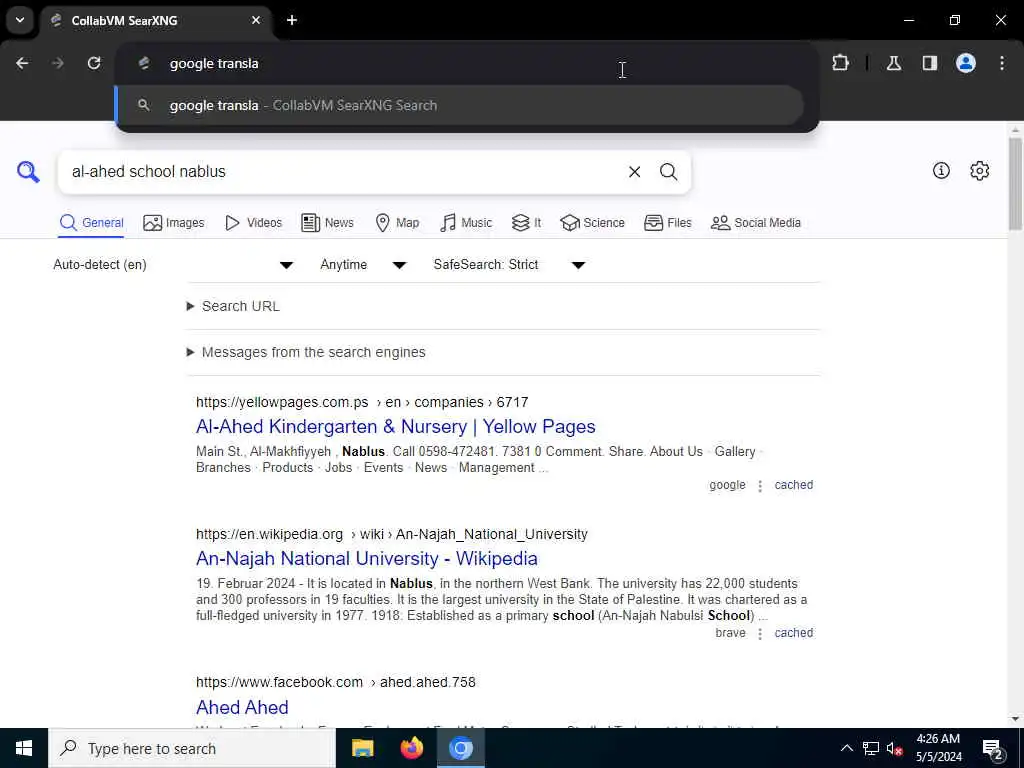This screenshot has height=768, width=1024.
Task: Click www.facebook.com result URL
Action: coord(336,682)
